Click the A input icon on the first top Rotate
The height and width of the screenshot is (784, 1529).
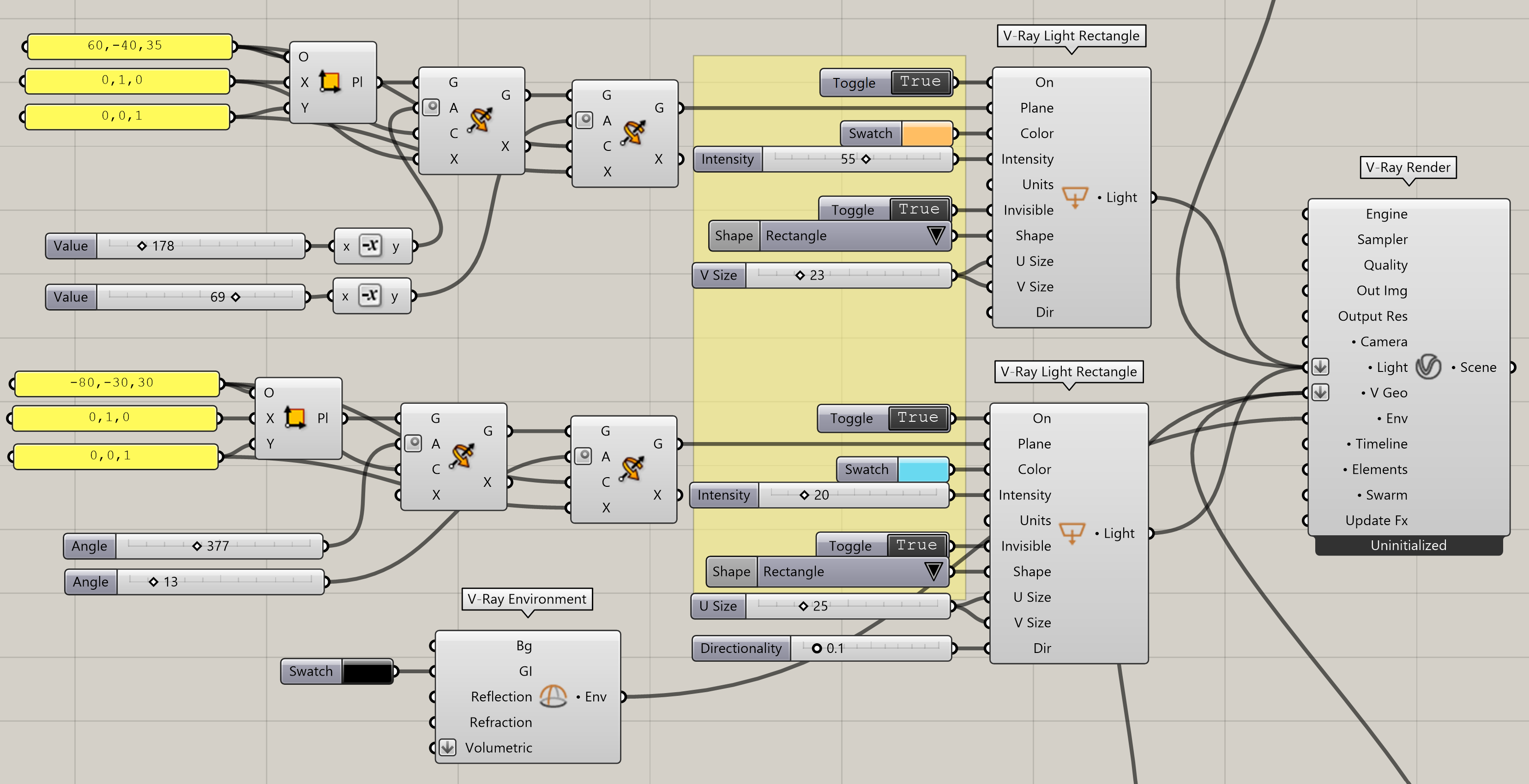click(432, 108)
